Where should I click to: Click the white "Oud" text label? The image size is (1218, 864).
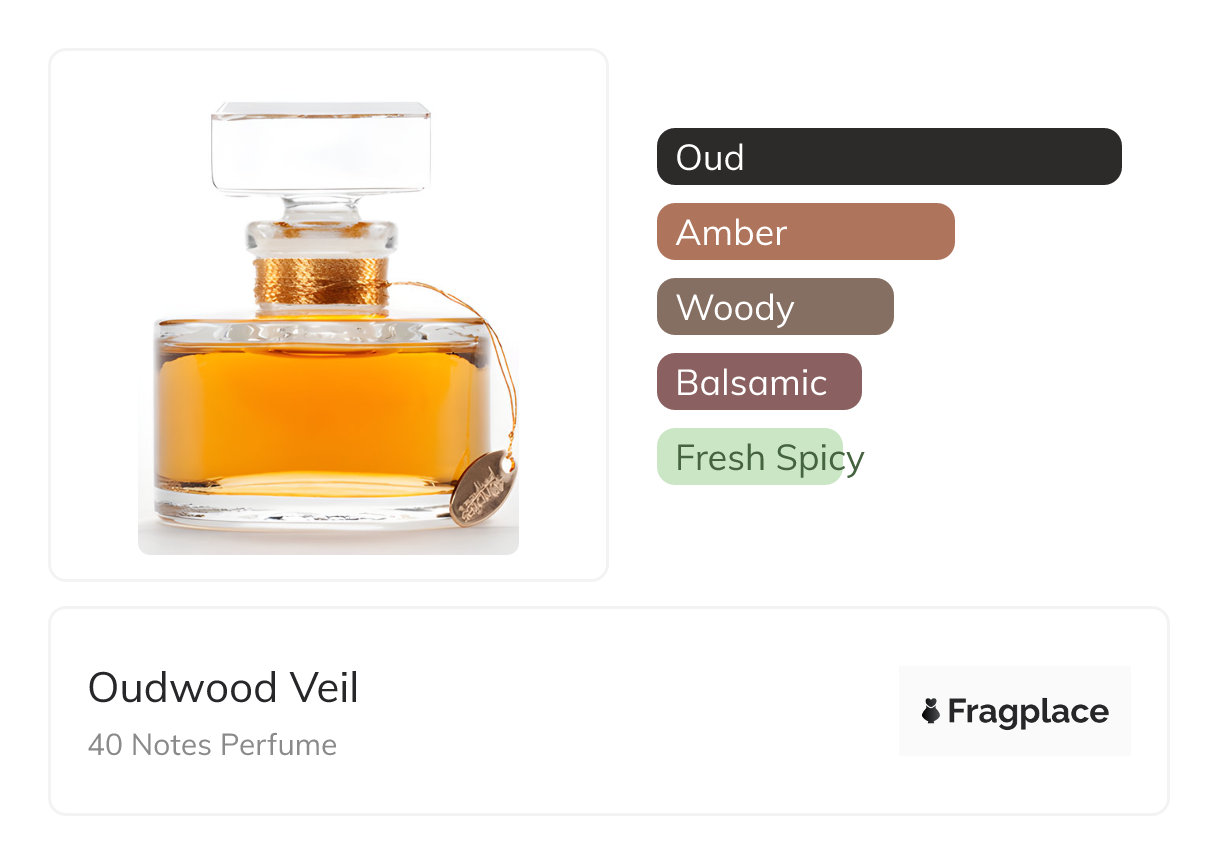click(709, 157)
